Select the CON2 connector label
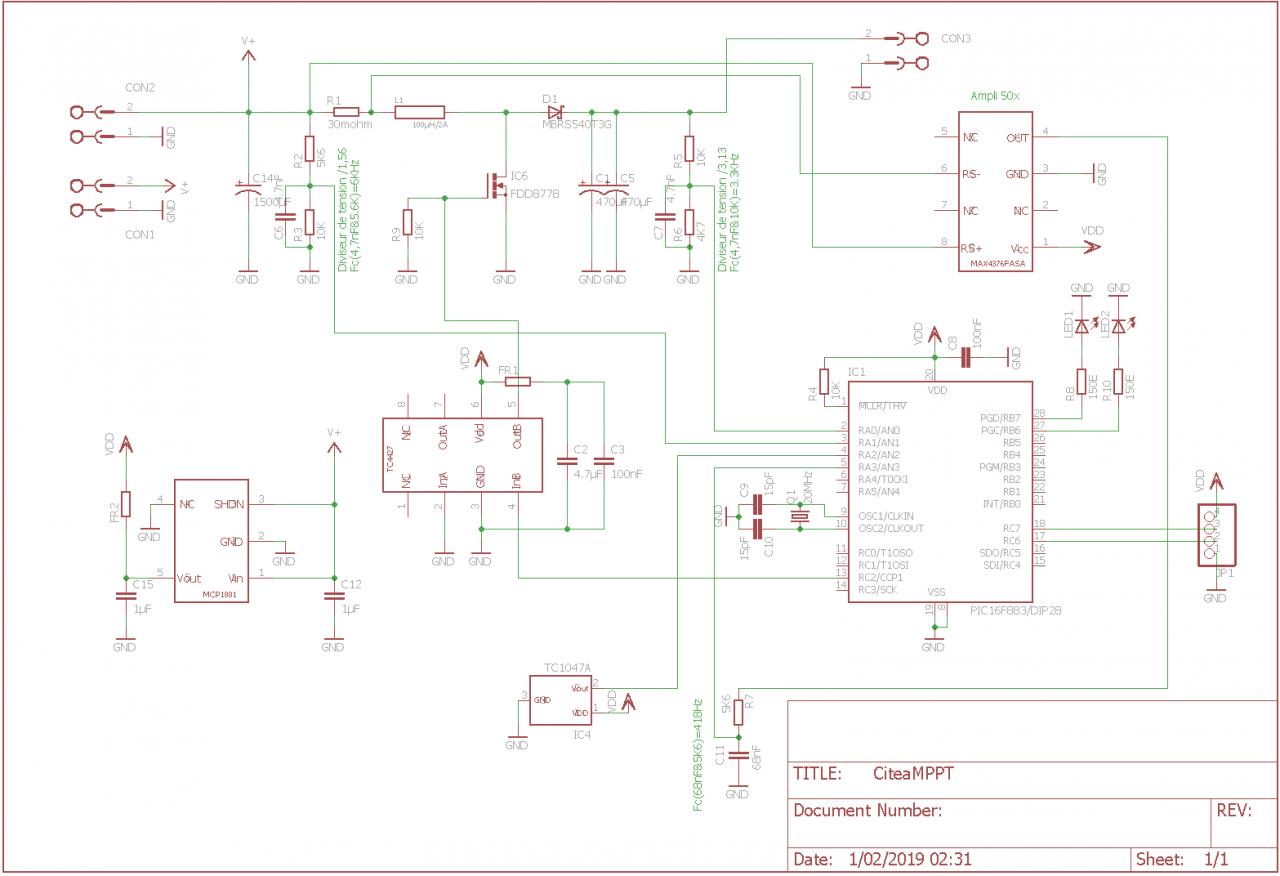Image resolution: width=1280 pixels, height=876 pixels. coord(139,87)
